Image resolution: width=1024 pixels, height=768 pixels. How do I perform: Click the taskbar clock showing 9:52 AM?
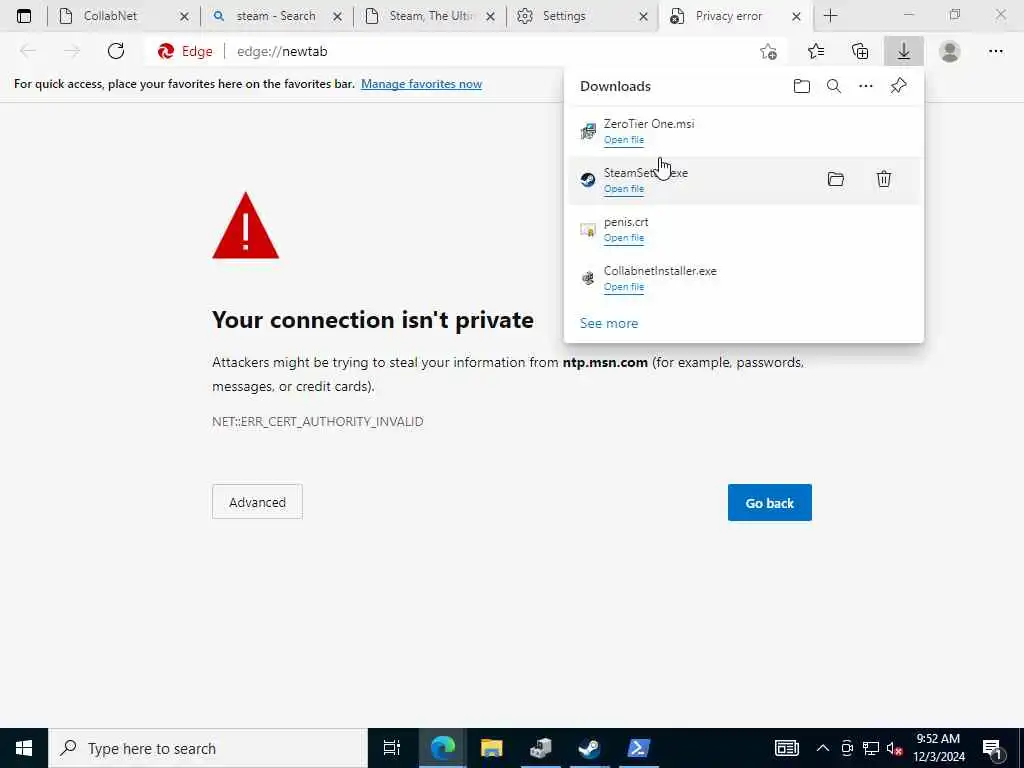938,748
